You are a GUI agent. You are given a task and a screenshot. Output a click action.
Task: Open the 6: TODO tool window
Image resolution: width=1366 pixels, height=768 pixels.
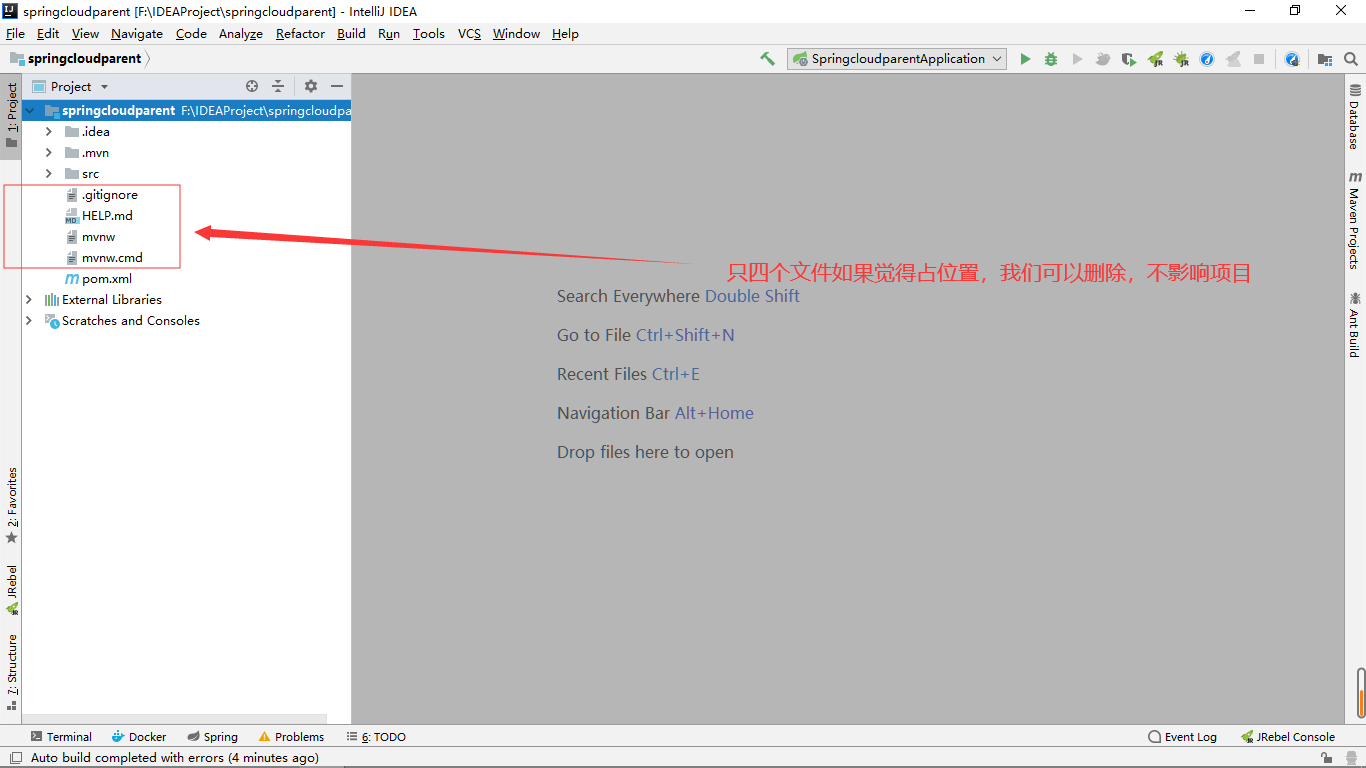tap(376, 737)
